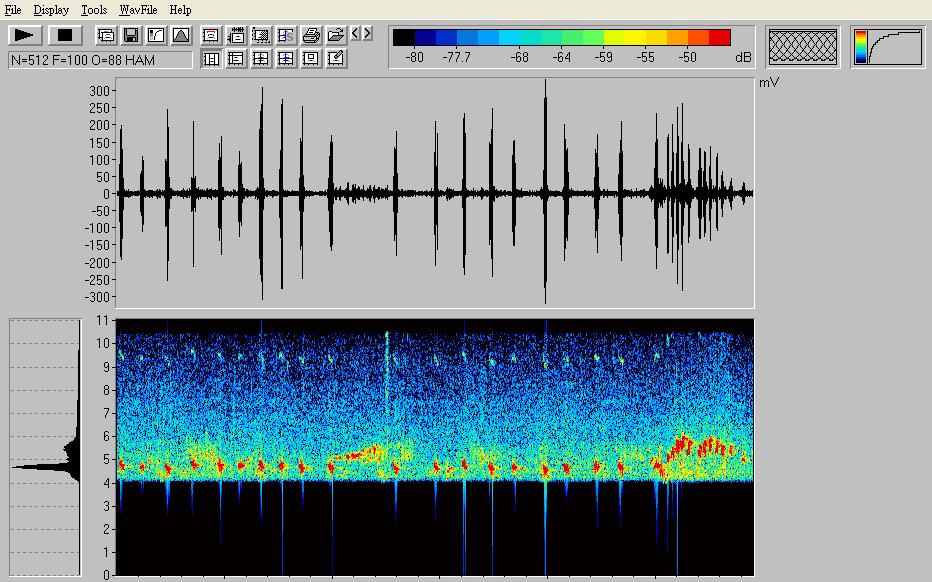This screenshot has width=932, height=582.
Task: Click the crosshatch pattern display button
Action: 802,47
